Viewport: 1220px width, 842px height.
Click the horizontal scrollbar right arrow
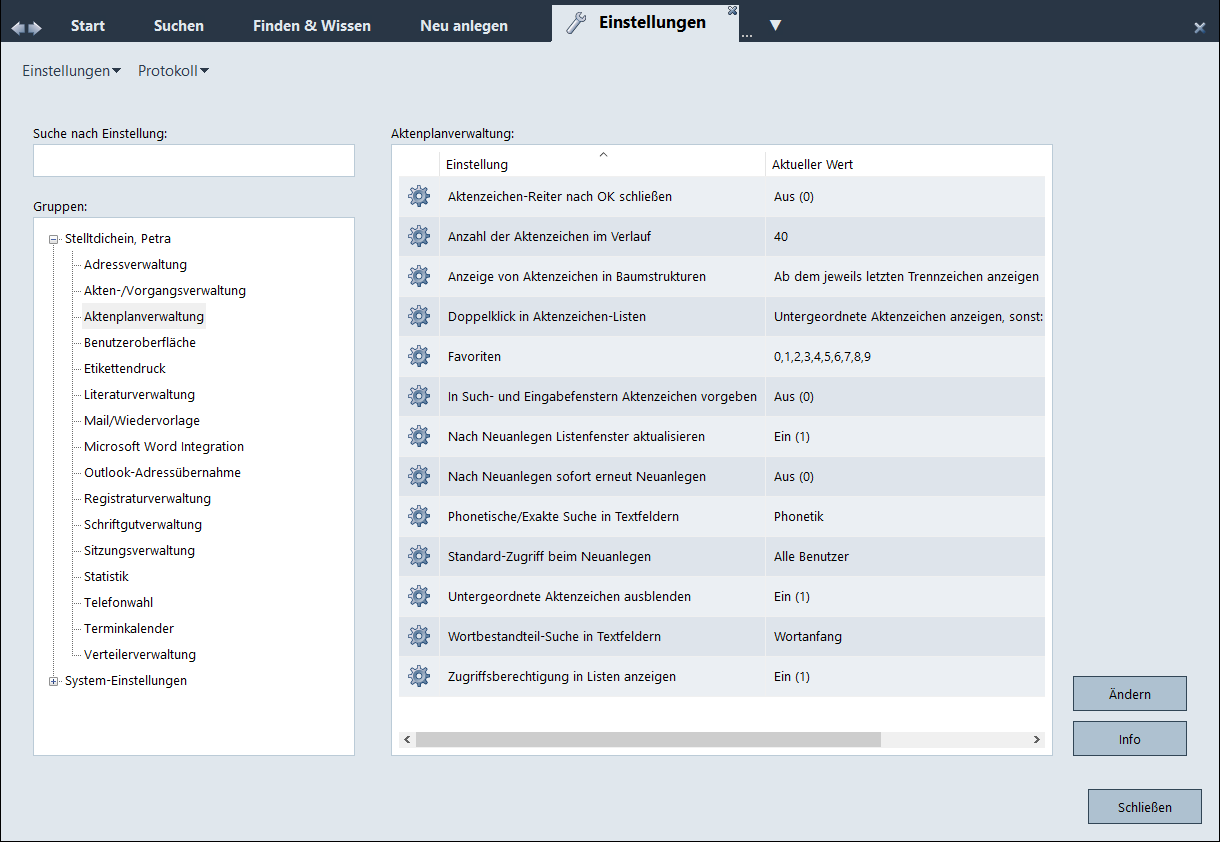(1037, 739)
